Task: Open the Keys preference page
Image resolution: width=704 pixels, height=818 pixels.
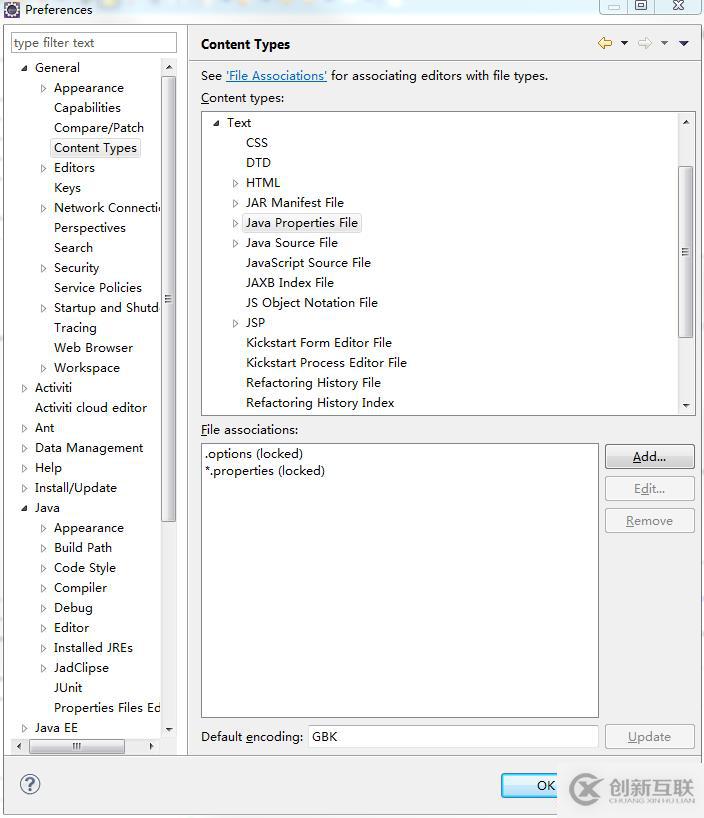Action: point(67,188)
